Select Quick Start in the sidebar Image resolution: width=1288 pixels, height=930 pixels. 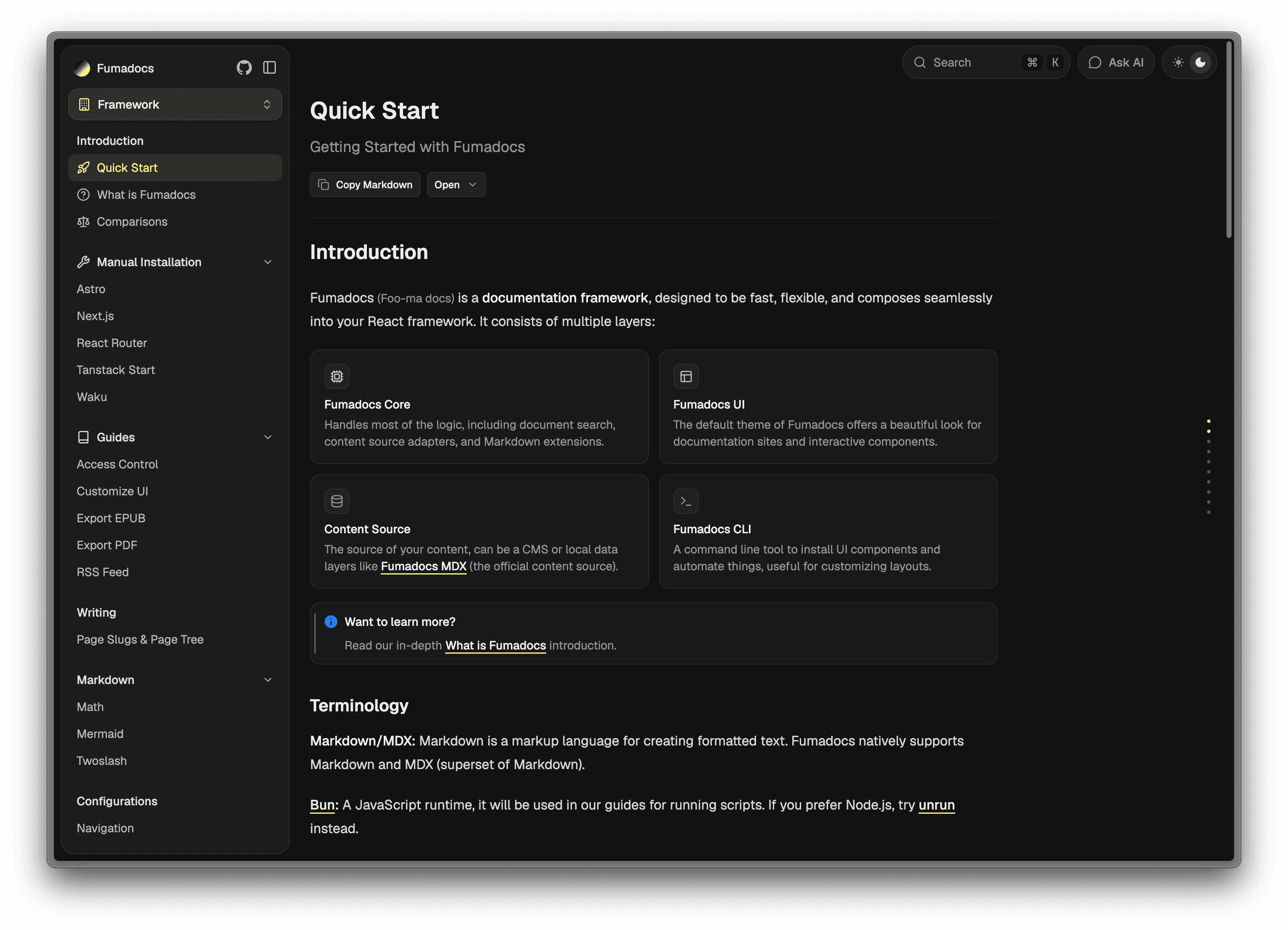pos(175,168)
